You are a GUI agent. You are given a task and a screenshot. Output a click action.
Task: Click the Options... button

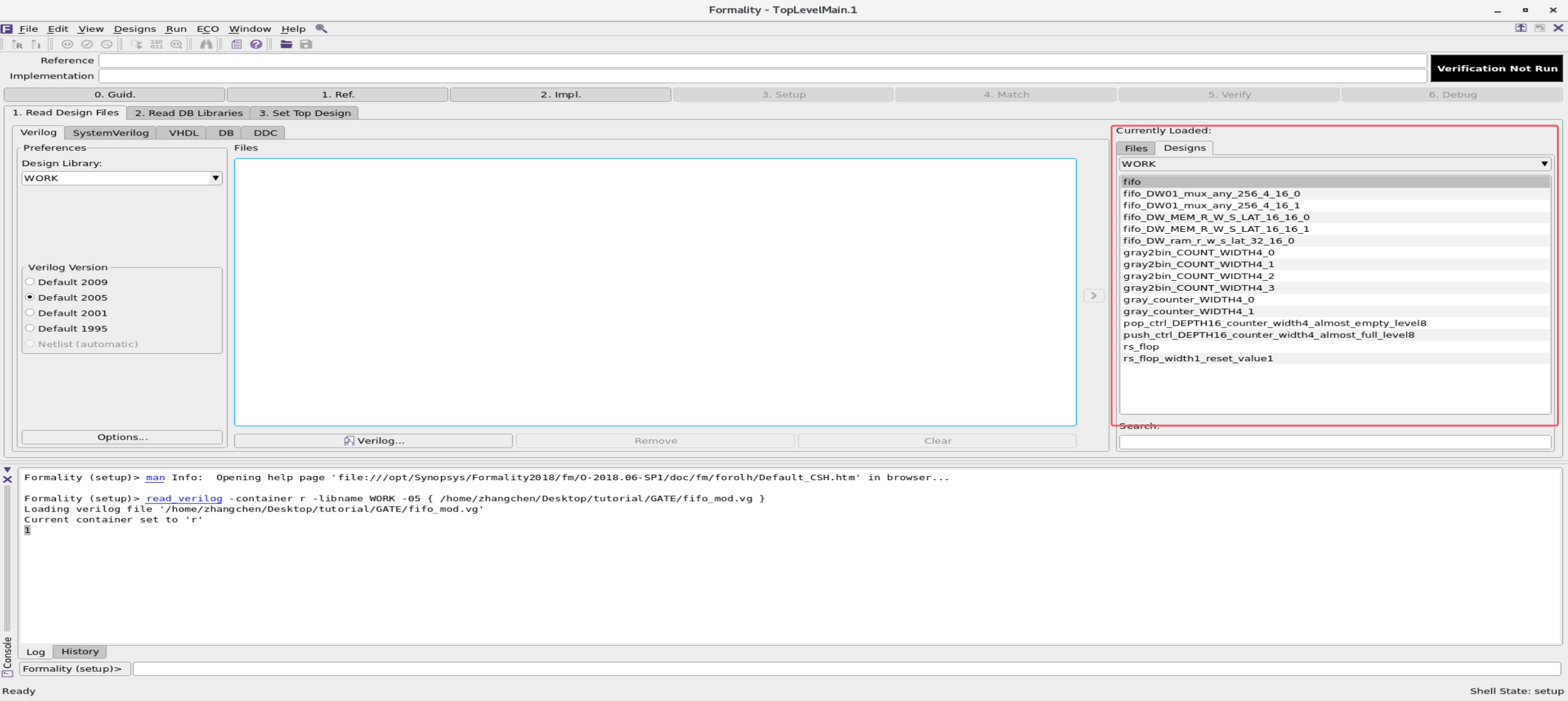tap(122, 437)
